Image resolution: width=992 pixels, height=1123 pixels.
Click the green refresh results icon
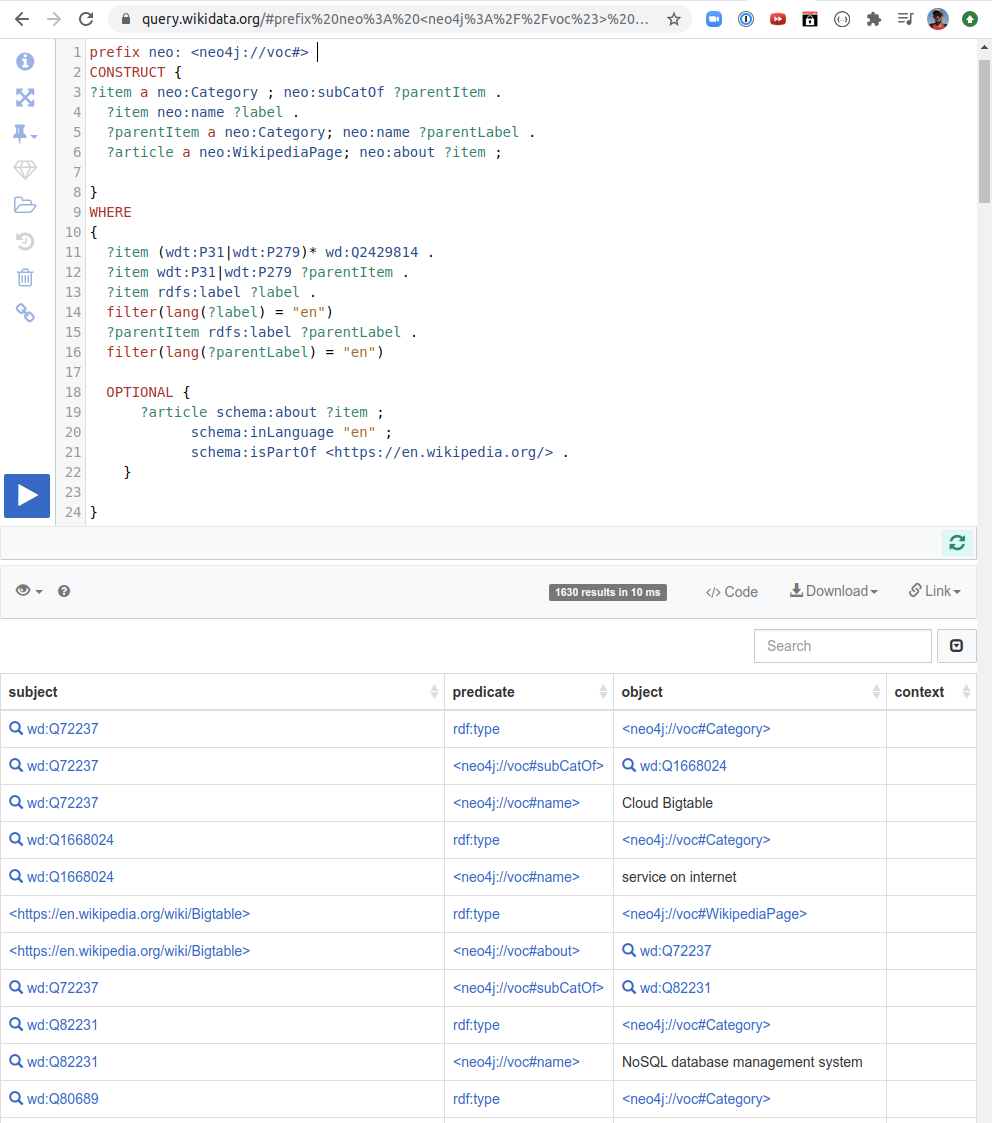click(958, 543)
